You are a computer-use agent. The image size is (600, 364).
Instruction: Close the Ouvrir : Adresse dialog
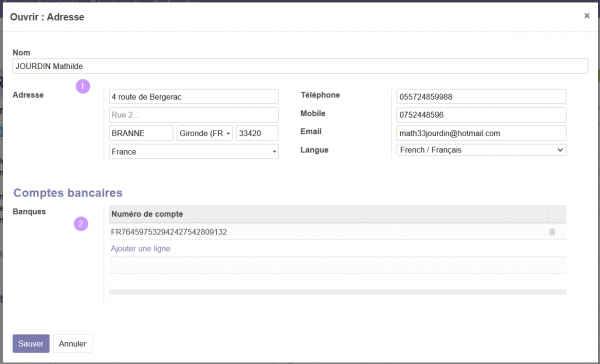coord(587,16)
